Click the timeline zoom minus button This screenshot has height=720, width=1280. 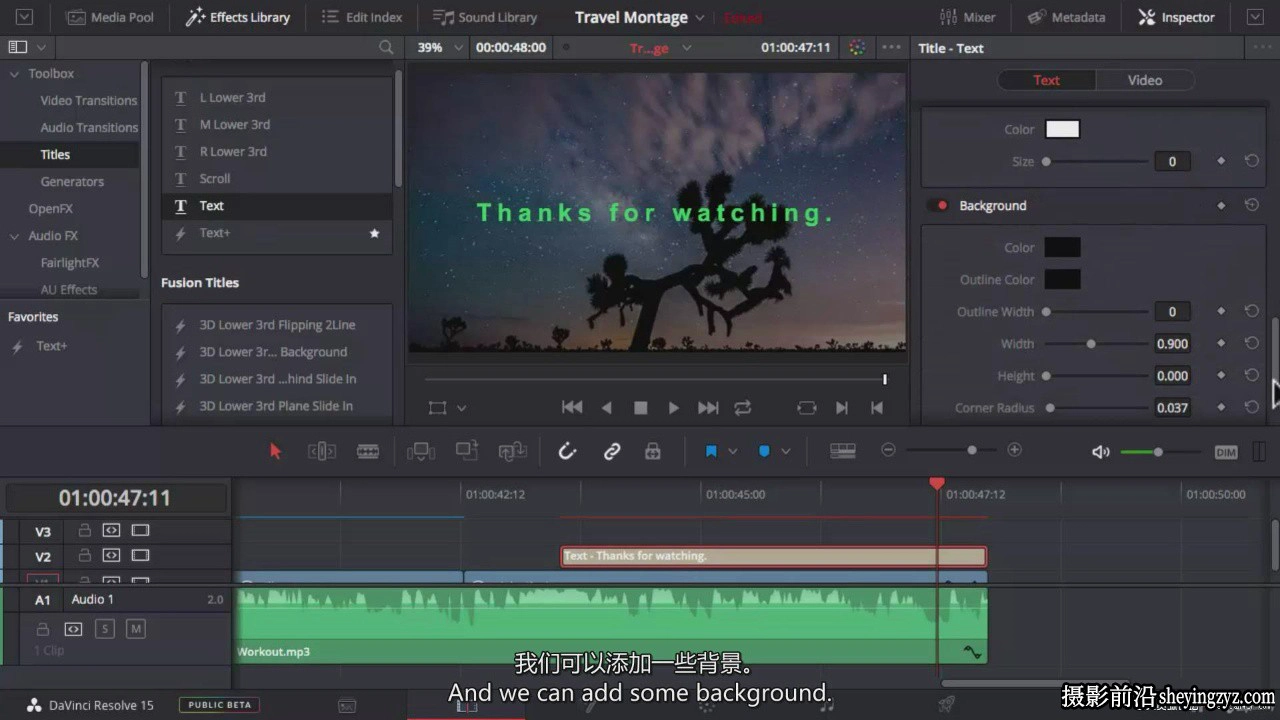tap(888, 450)
